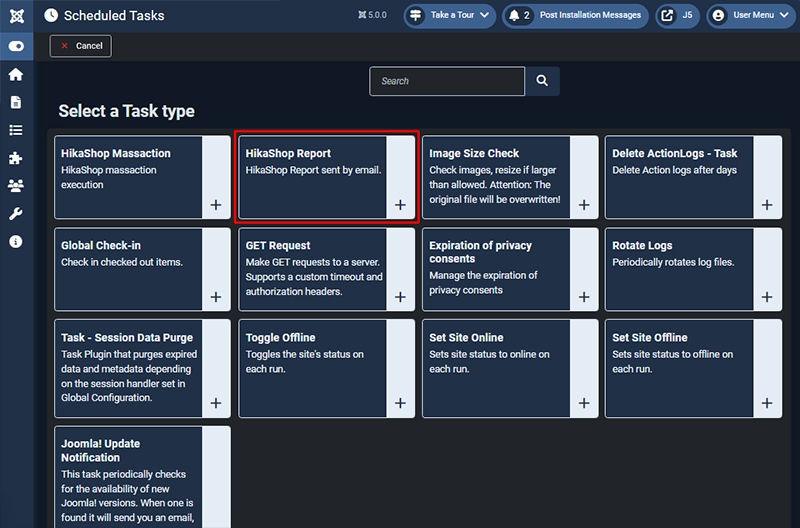Open the Content file sidebar icon

pos(16,102)
